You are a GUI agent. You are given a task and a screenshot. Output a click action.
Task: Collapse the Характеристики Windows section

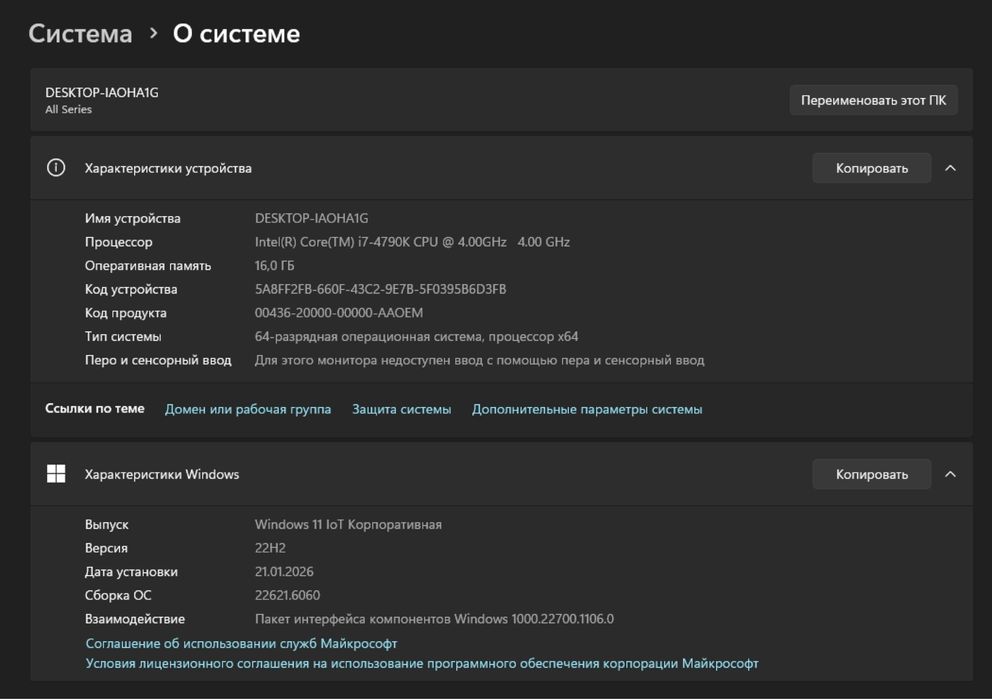point(950,474)
